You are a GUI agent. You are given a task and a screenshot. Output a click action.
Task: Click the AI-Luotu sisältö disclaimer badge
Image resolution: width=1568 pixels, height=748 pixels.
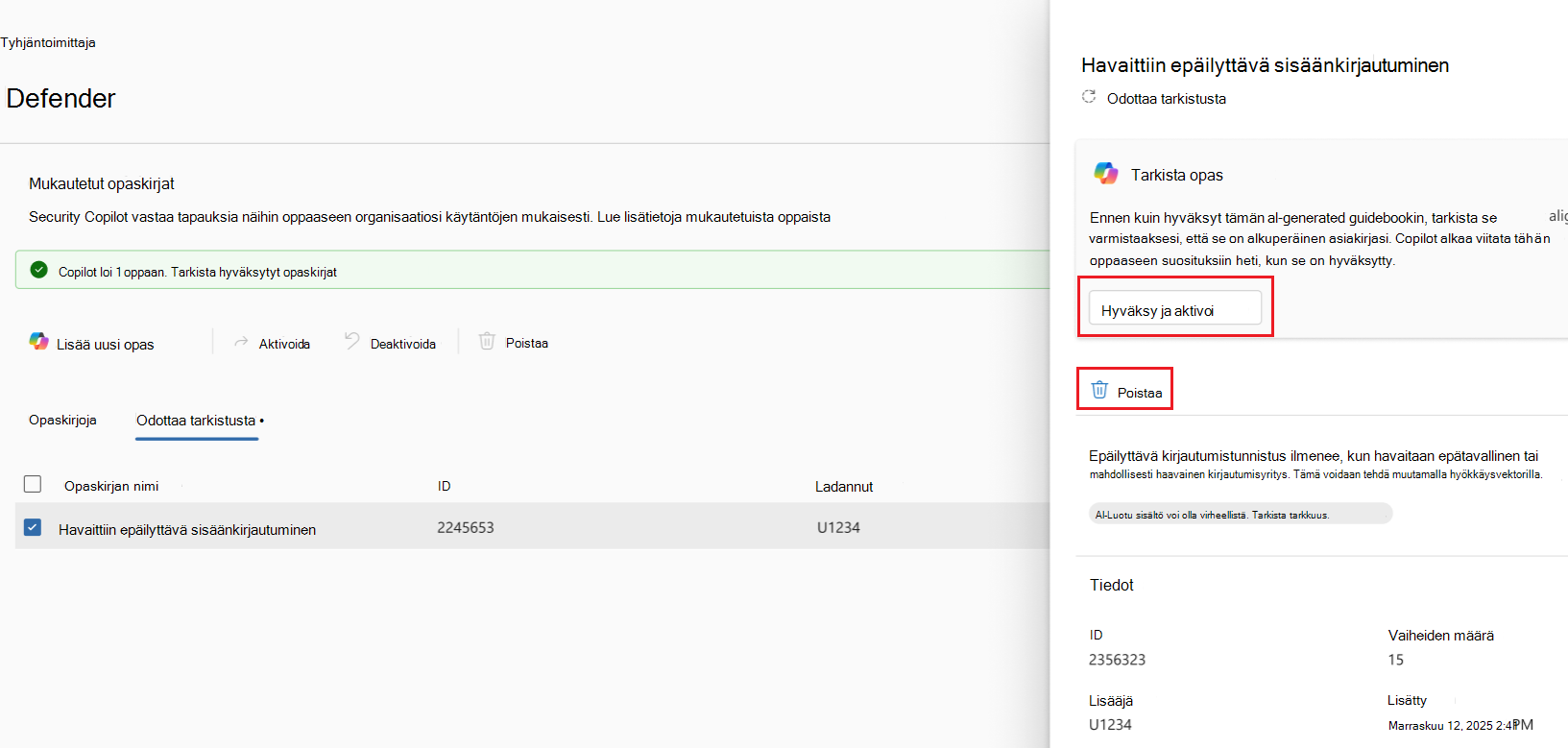(1240, 515)
